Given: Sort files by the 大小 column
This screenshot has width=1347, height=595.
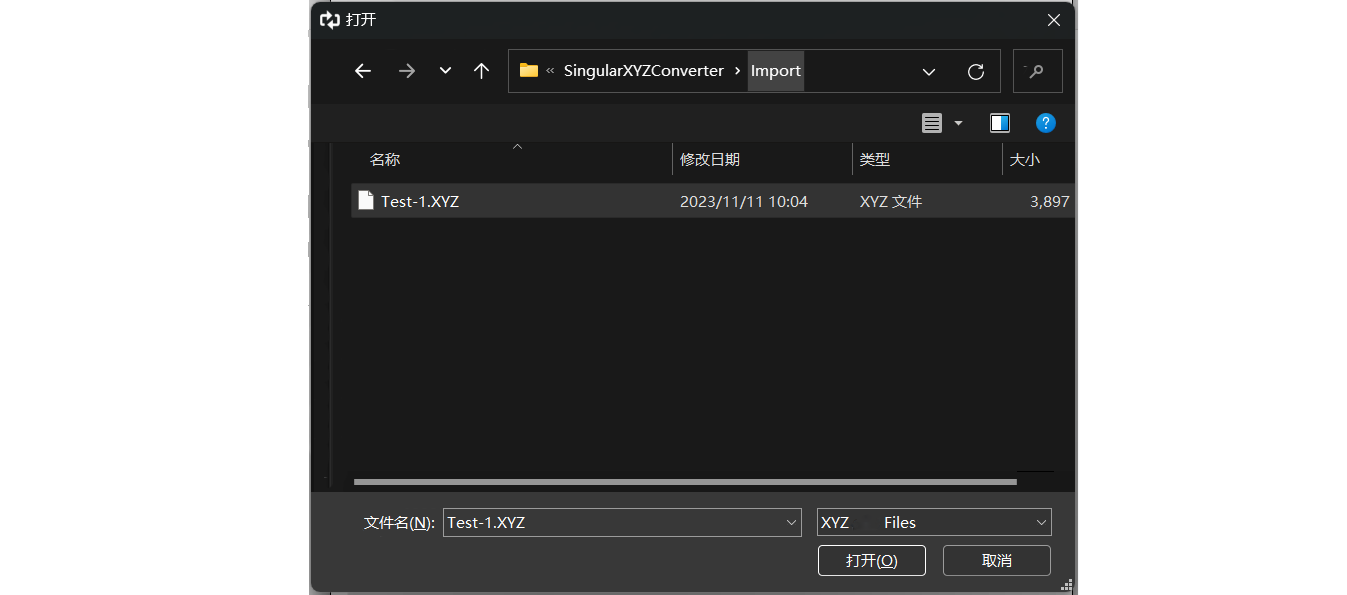Looking at the screenshot, I should pyautogui.click(x=1025, y=159).
